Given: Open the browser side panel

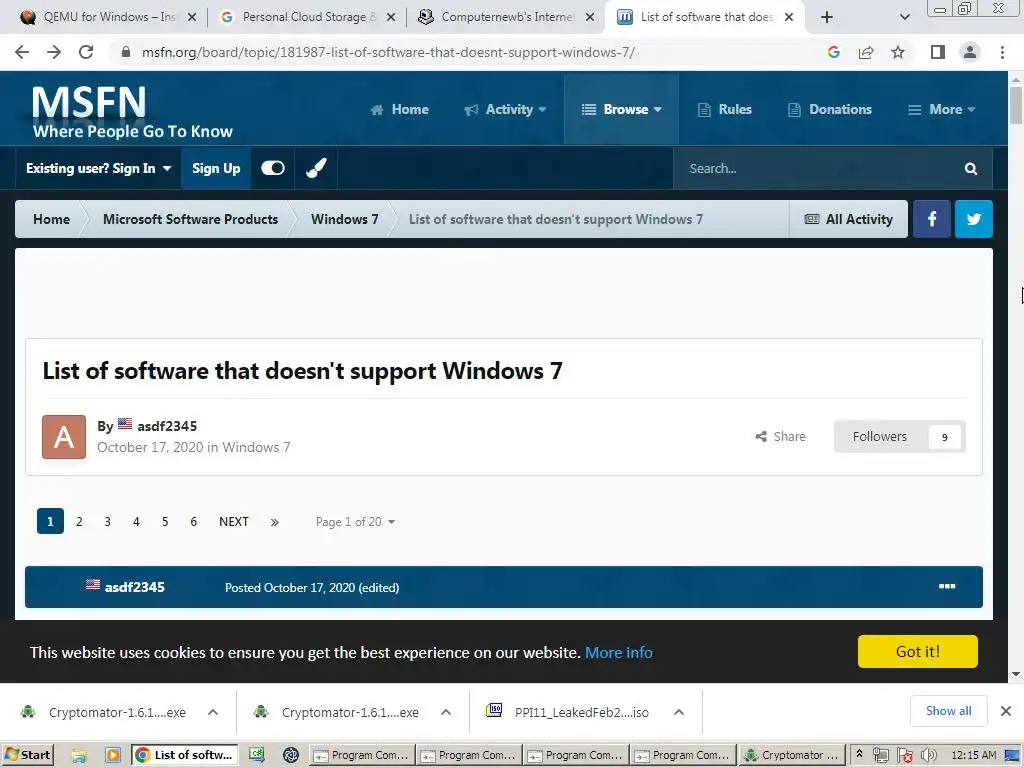Looking at the screenshot, I should pos(938,52).
